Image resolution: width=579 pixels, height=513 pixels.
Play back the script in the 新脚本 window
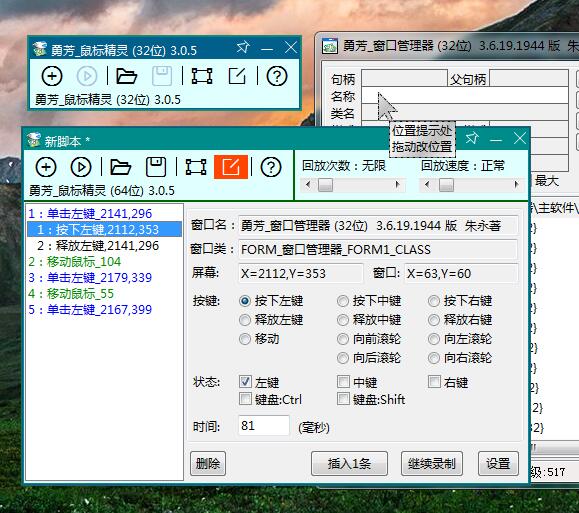coord(81,167)
